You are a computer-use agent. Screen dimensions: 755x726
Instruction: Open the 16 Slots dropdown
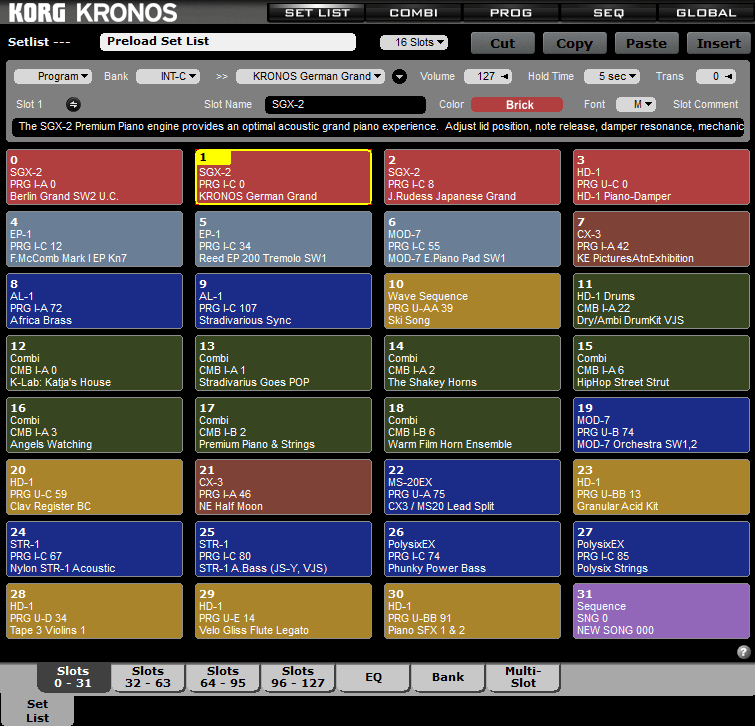414,42
